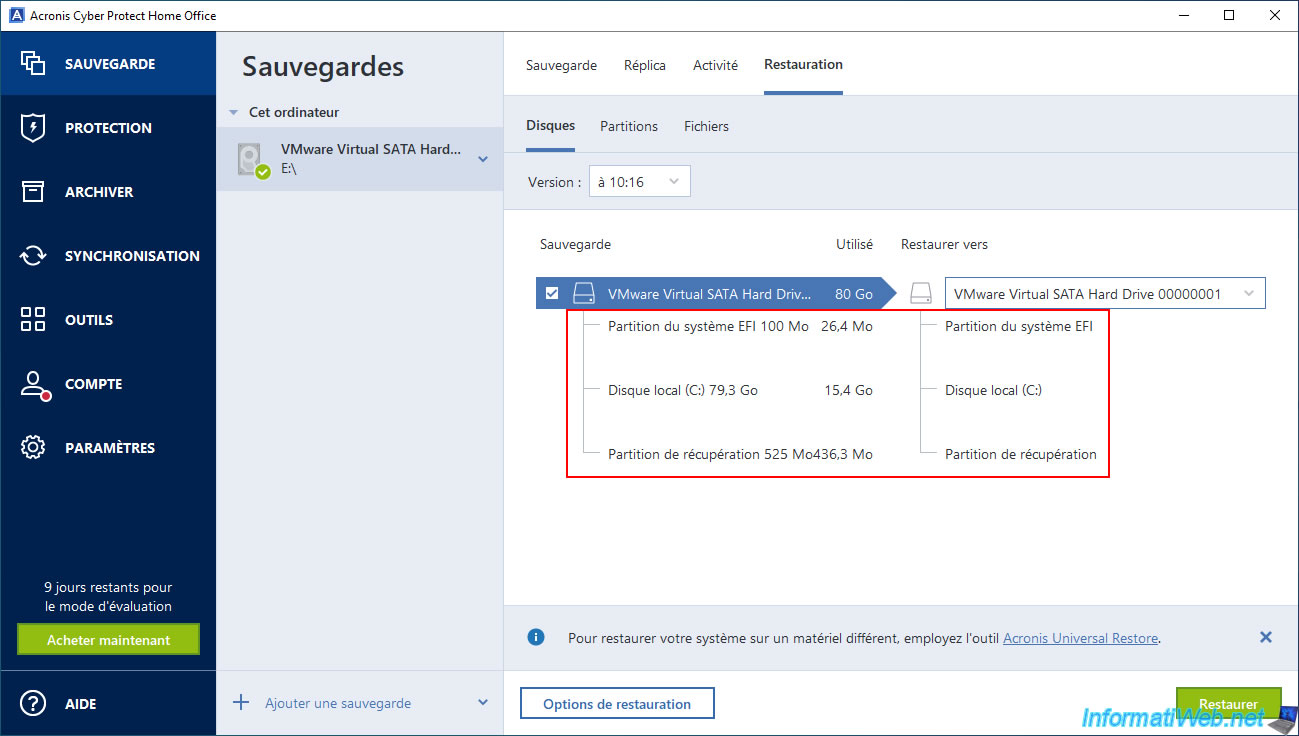Open the Ajouter une sauvegarde dropdown arrow
1299x736 pixels.
483,703
